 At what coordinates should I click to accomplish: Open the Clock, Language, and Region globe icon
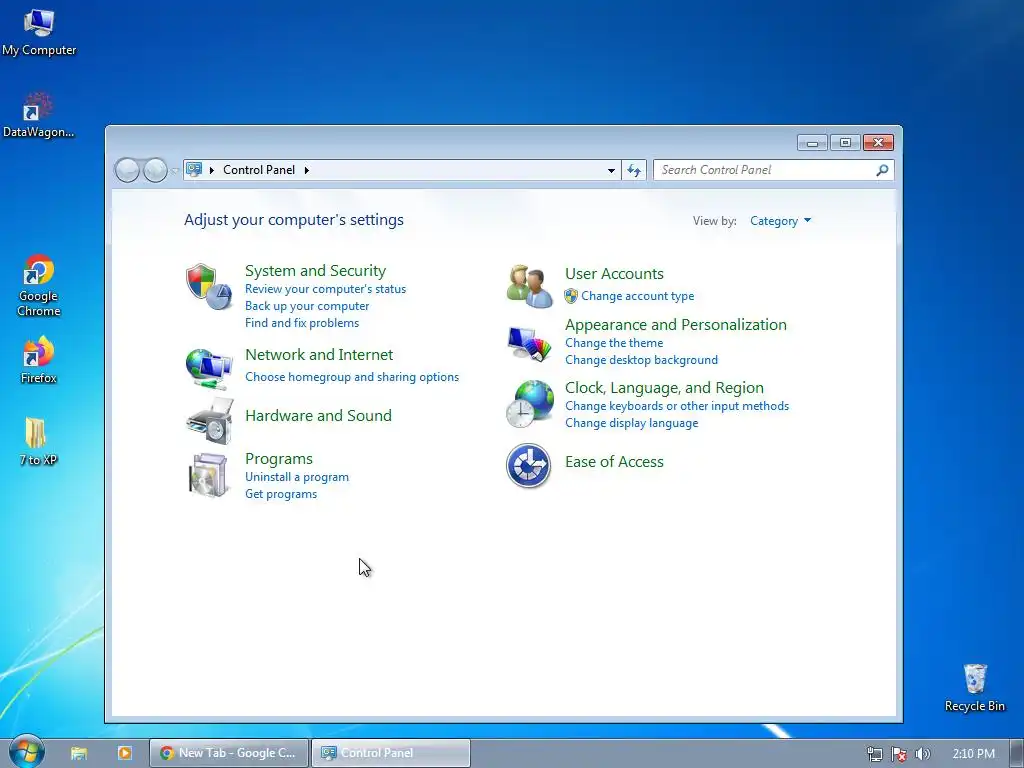[530, 404]
